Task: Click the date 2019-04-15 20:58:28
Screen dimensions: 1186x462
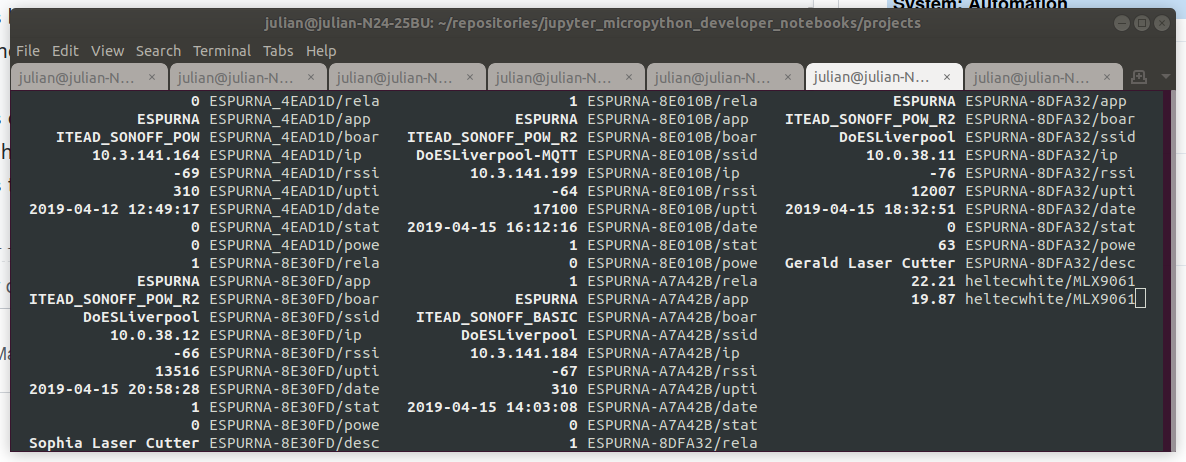Action: coord(114,389)
